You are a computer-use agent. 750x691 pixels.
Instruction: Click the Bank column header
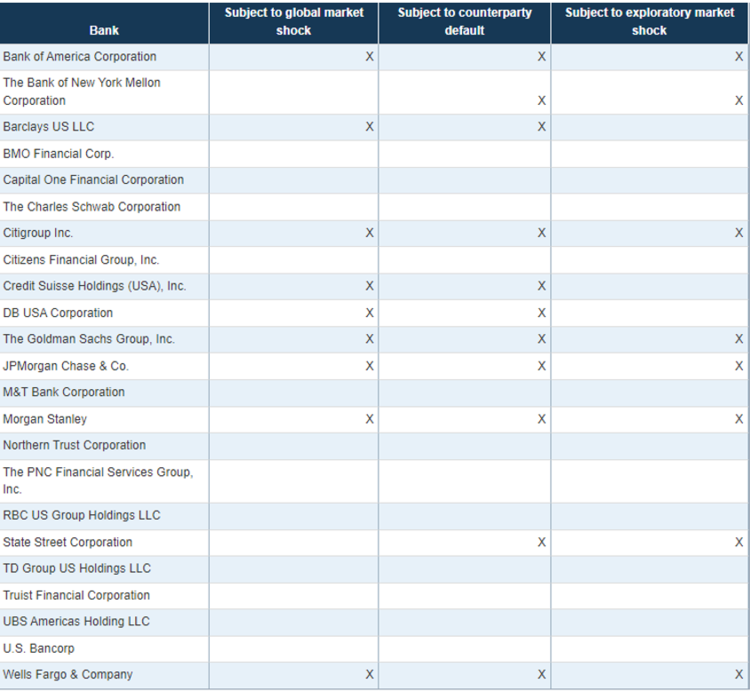103,30
